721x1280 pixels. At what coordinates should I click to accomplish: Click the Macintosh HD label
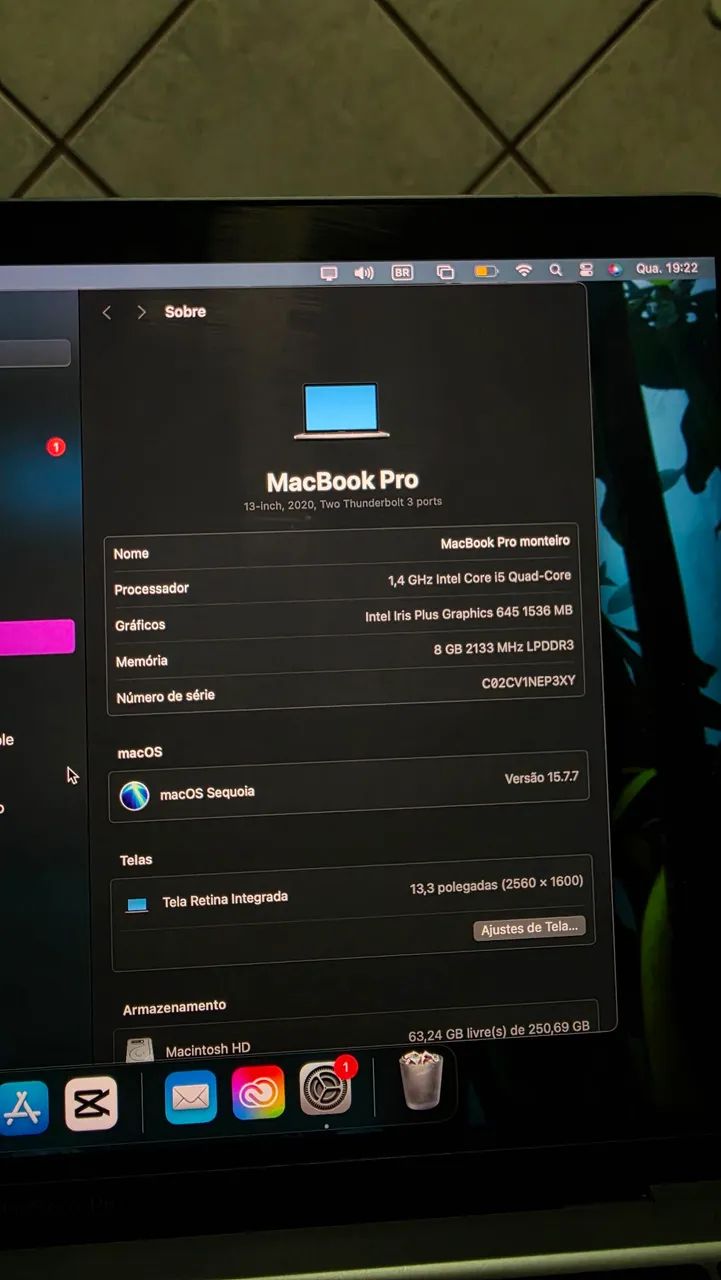point(208,1050)
